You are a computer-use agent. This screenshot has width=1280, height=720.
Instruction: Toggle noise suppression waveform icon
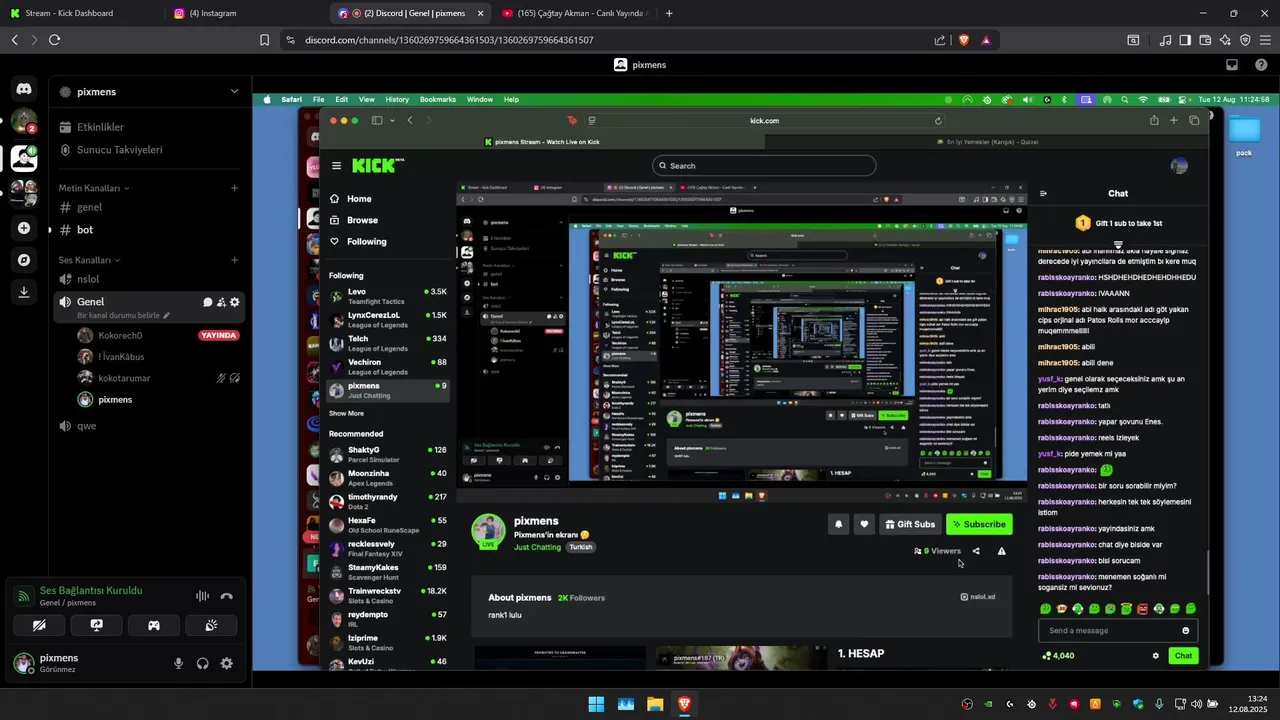202,596
